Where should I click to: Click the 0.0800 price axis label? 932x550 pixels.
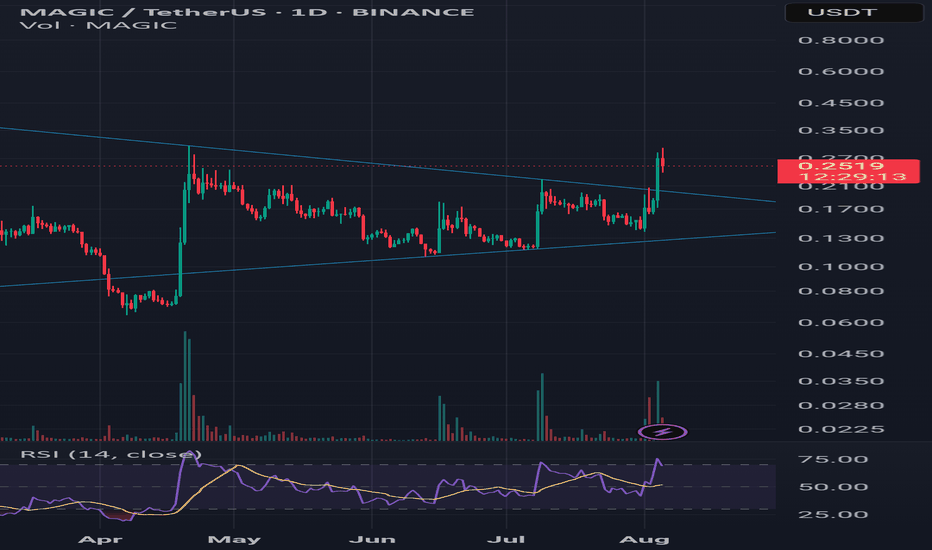840,291
